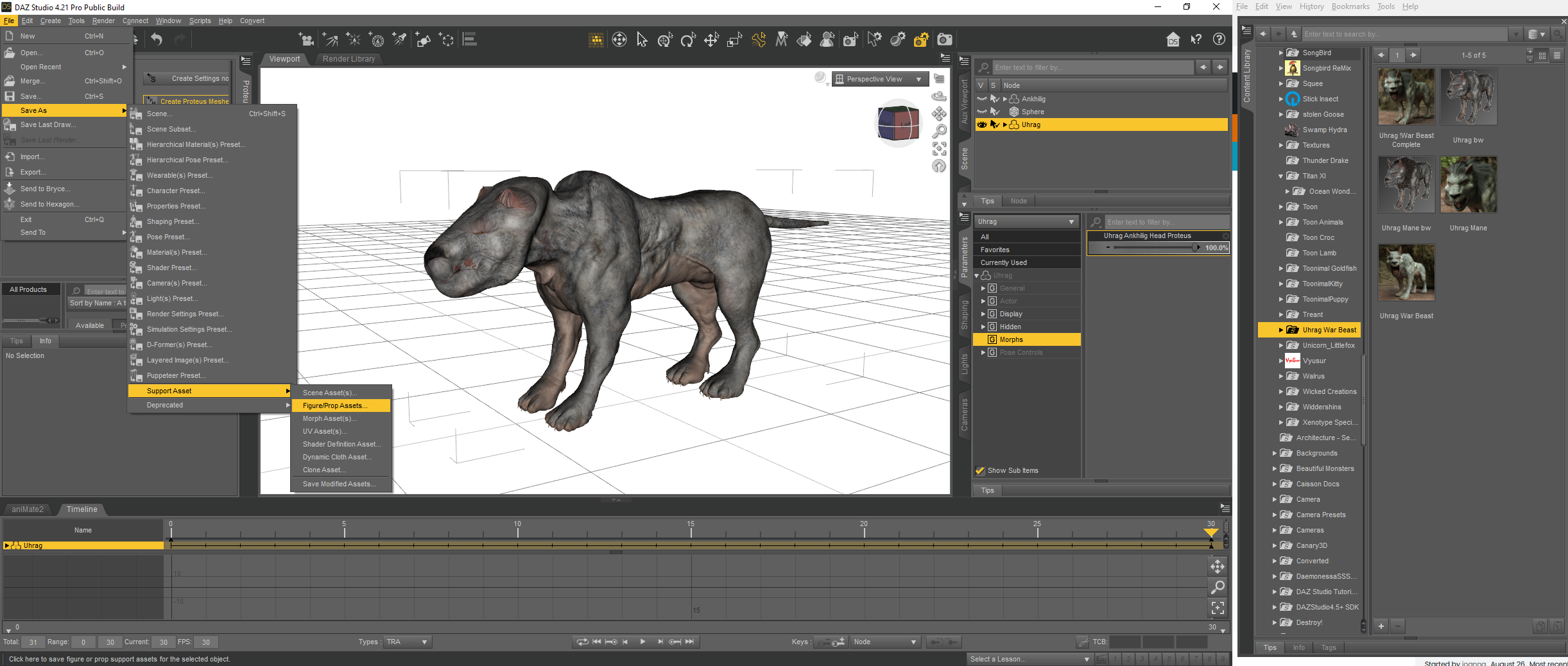Select Morph Asset(s) menu entry
The width and height of the screenshot is (1568, 666).
click(x=329, y=418)
